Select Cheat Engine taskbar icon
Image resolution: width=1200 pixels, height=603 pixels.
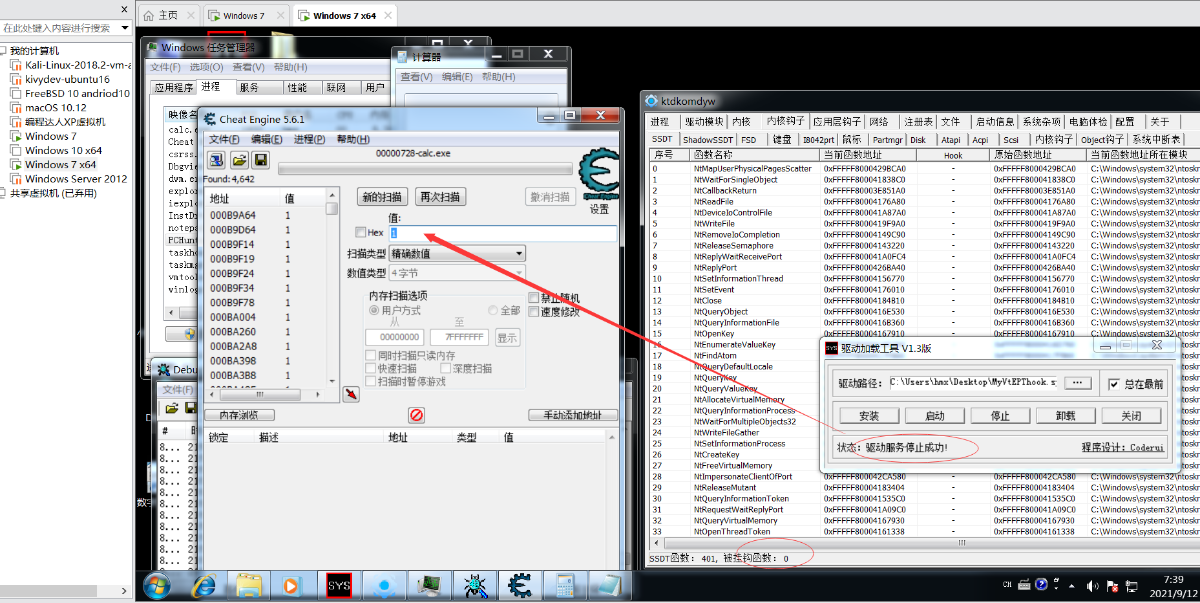click(x=519, y=585)
